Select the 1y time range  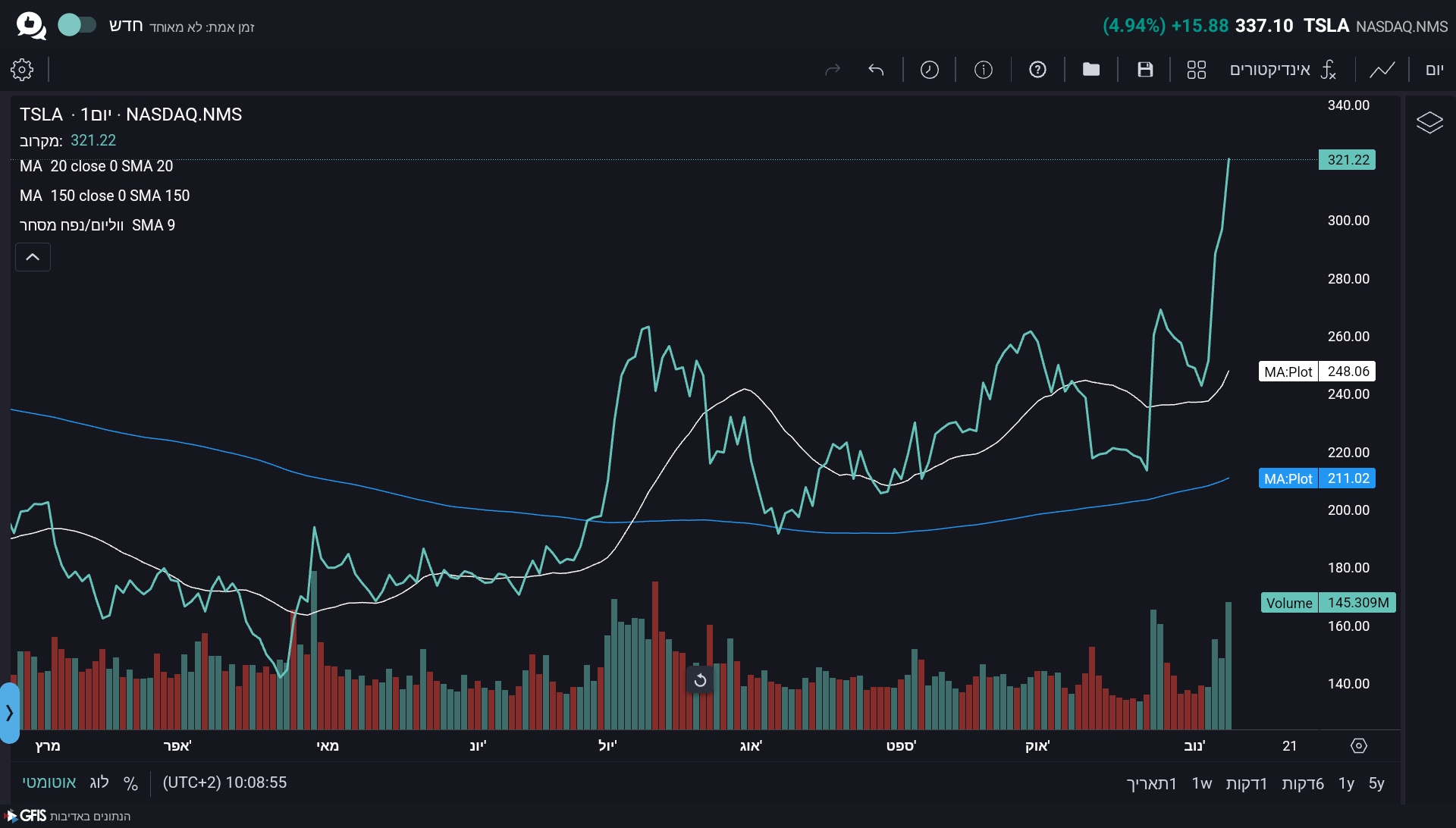[1346, 783]
